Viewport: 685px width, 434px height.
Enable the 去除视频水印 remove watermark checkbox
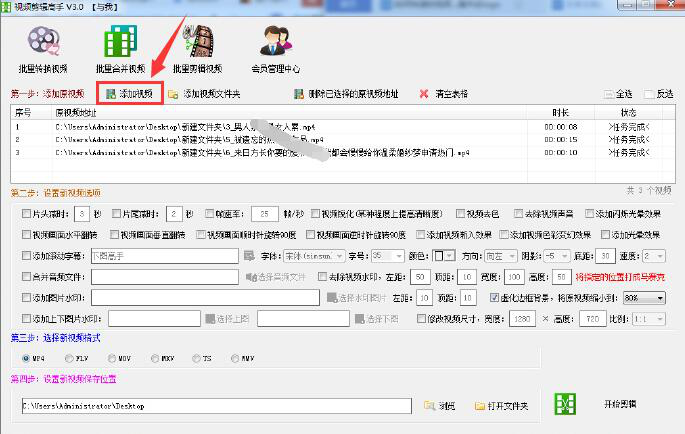click(322, 277)
